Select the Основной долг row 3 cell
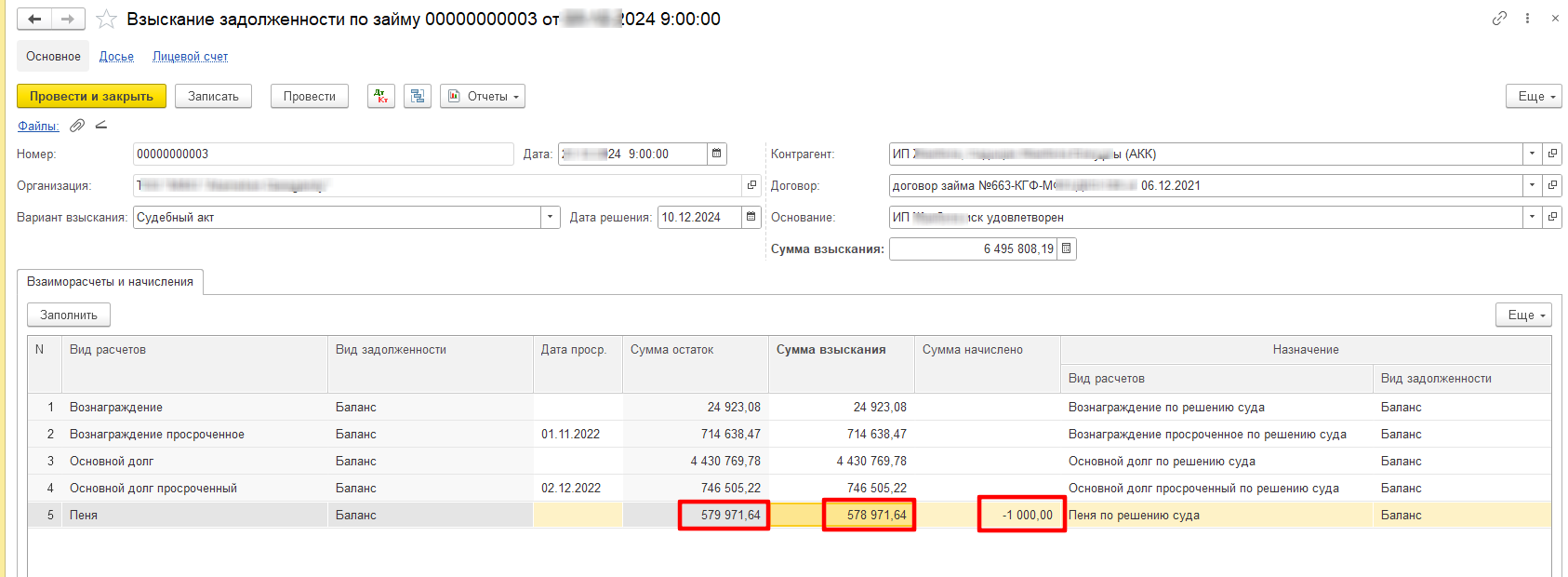Image resolution: width=1568 pixels, height=577 pixels. (194, 461)
